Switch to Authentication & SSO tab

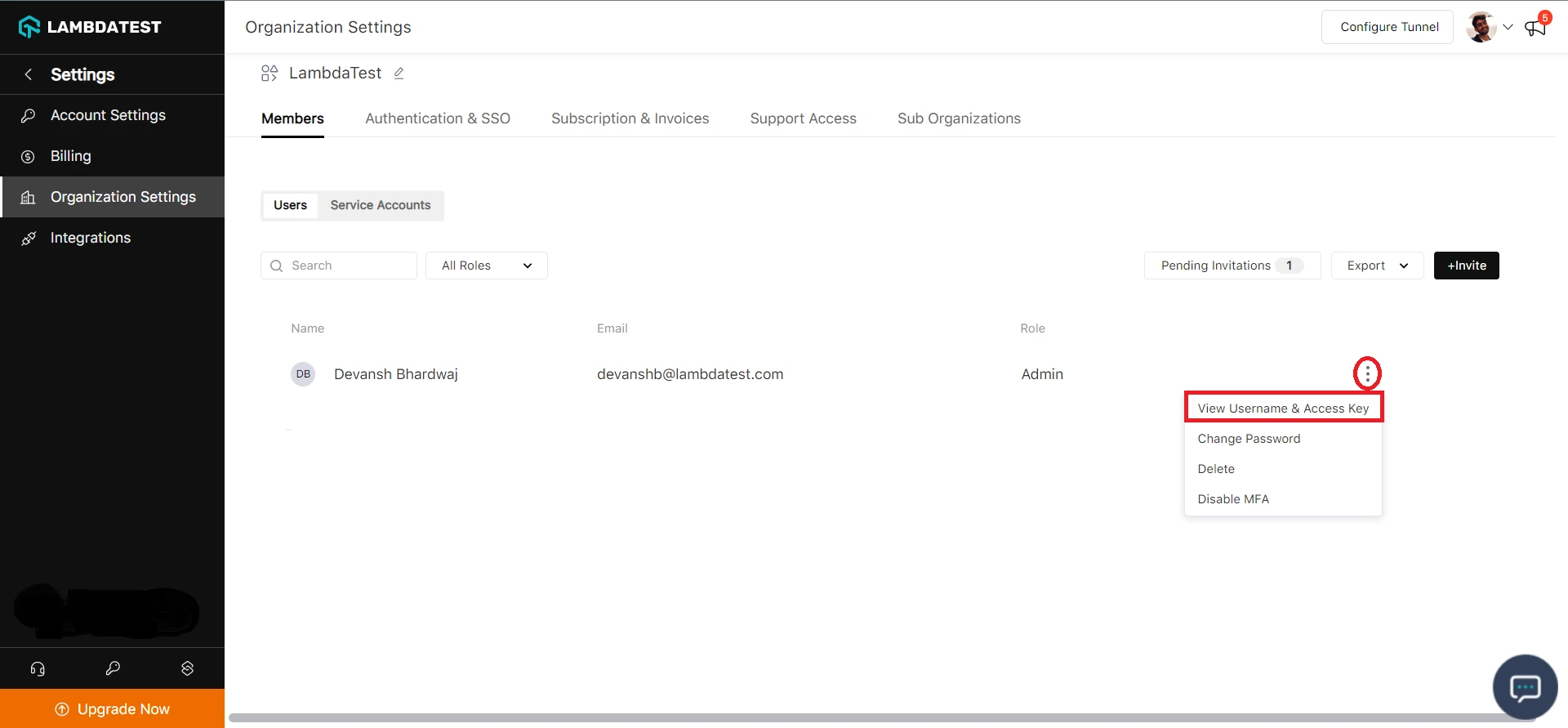pyautogui.click(x=438, y=118)
